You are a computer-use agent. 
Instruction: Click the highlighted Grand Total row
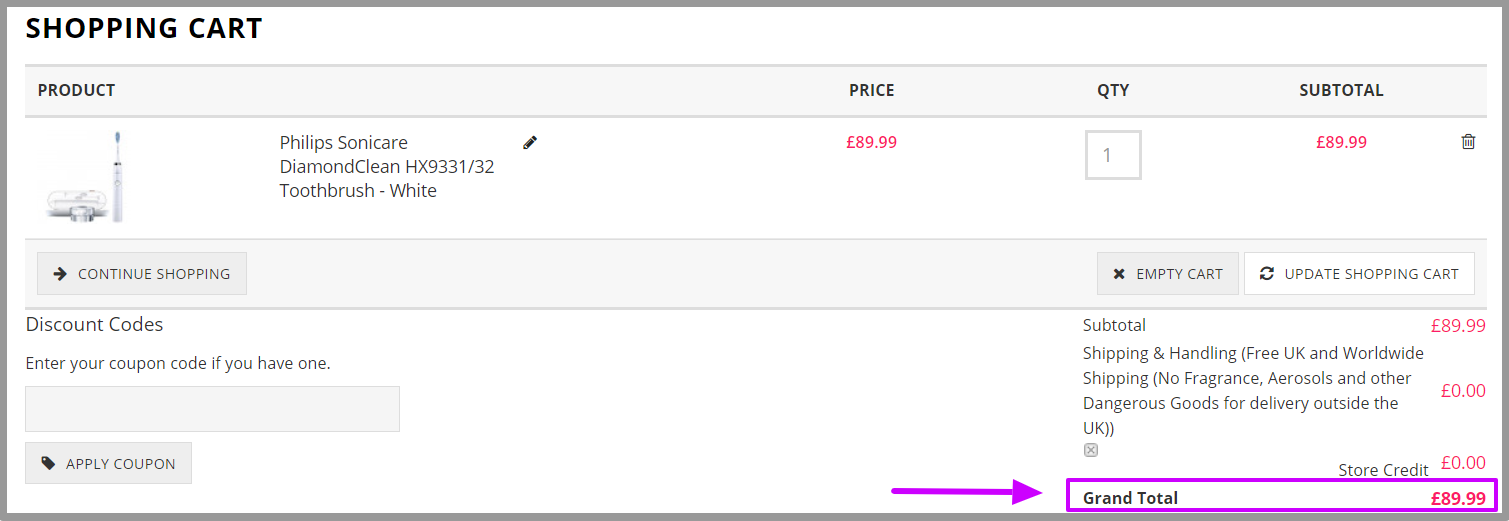coord(1284,497)
